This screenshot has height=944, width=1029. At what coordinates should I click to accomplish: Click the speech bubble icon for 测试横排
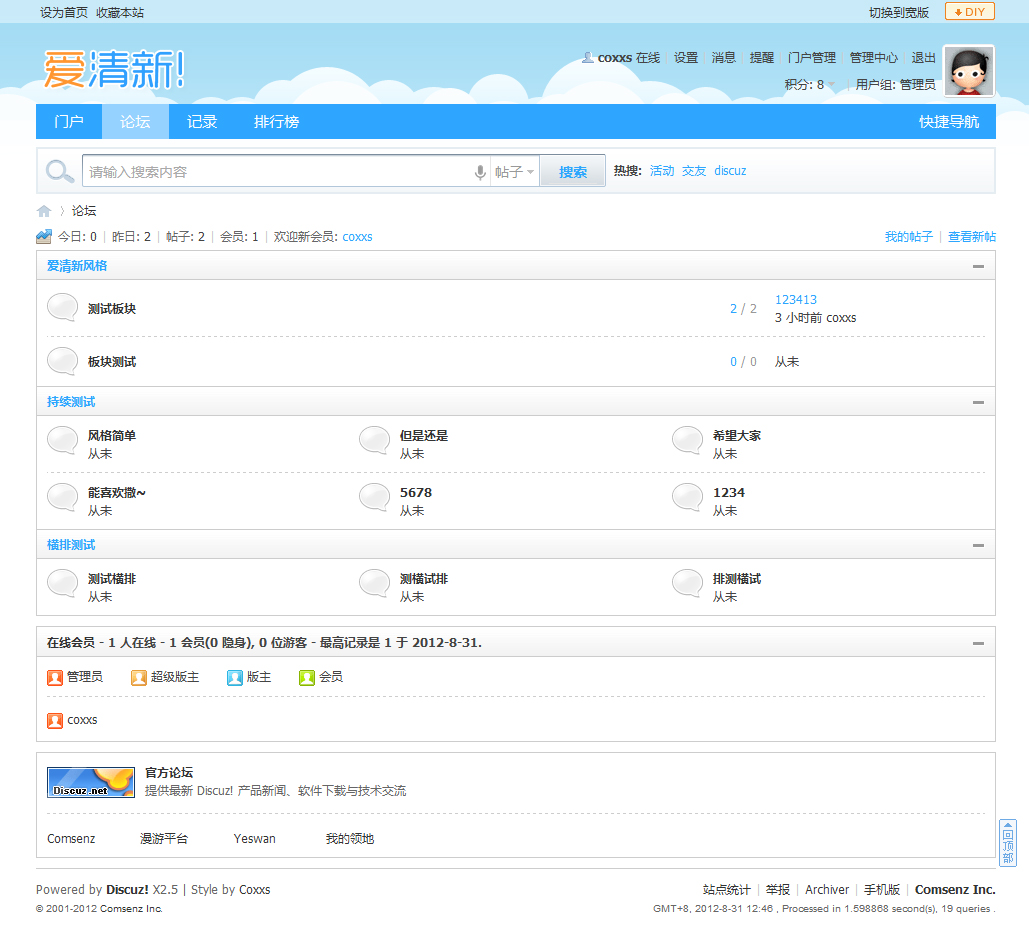(x=63, y=584)
